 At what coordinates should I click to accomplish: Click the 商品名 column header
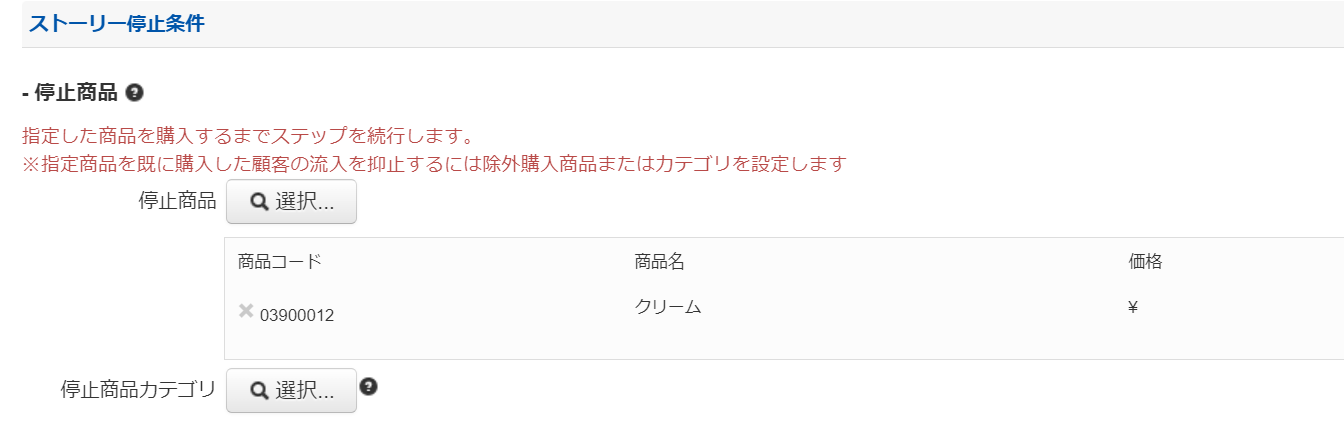pyautogui.click(x=659, y=262)
